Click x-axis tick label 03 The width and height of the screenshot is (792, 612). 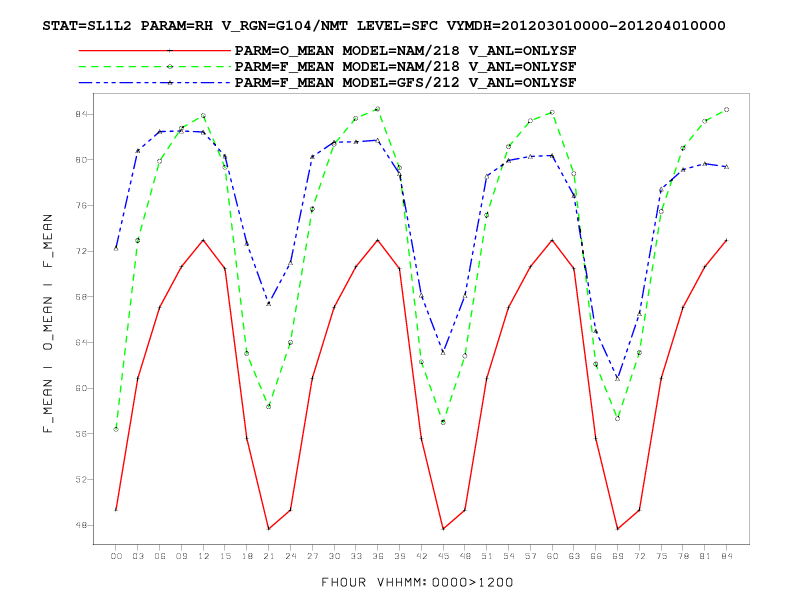click(138, 556)
